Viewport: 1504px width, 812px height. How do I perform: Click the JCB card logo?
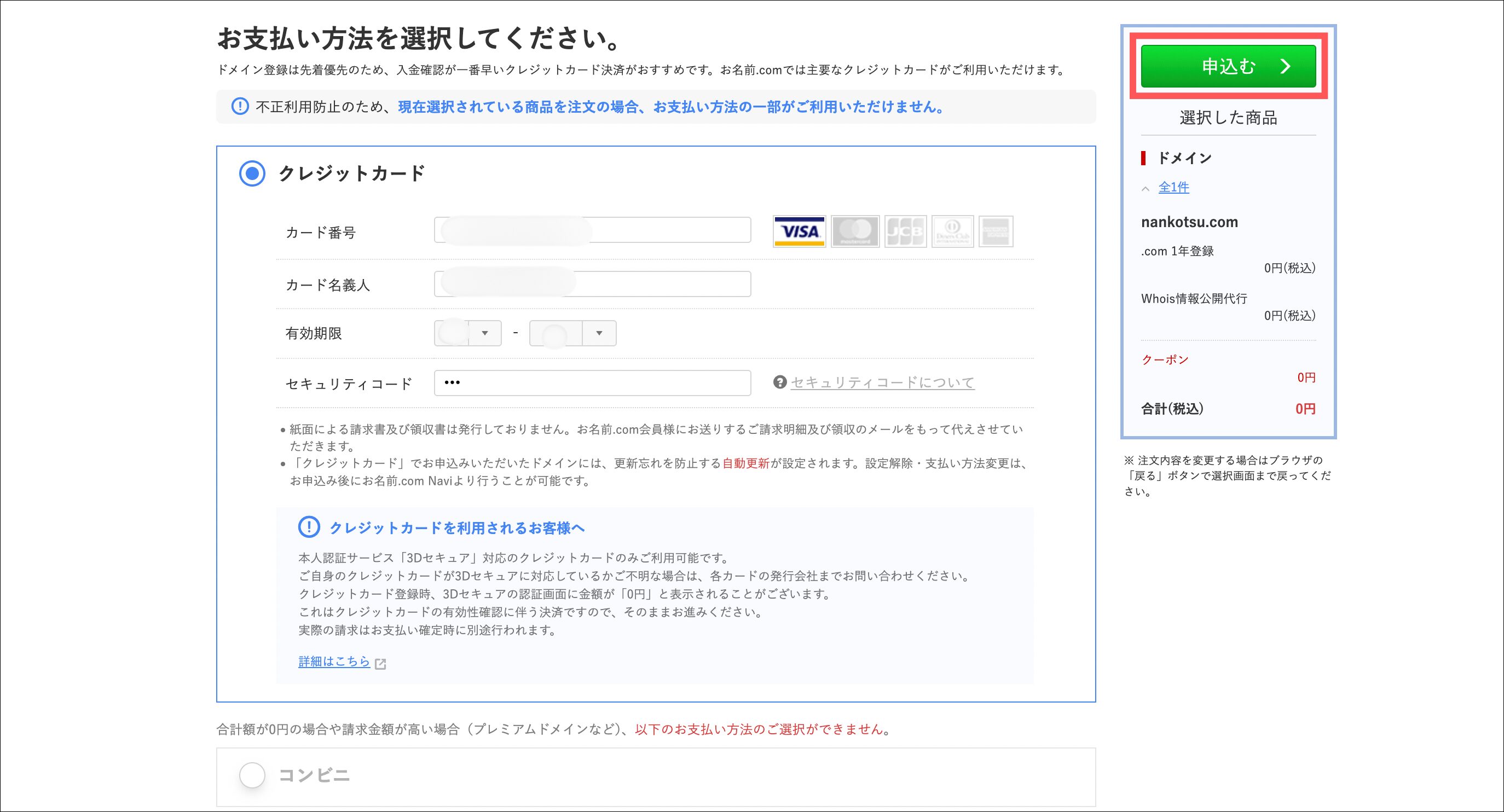905,232
